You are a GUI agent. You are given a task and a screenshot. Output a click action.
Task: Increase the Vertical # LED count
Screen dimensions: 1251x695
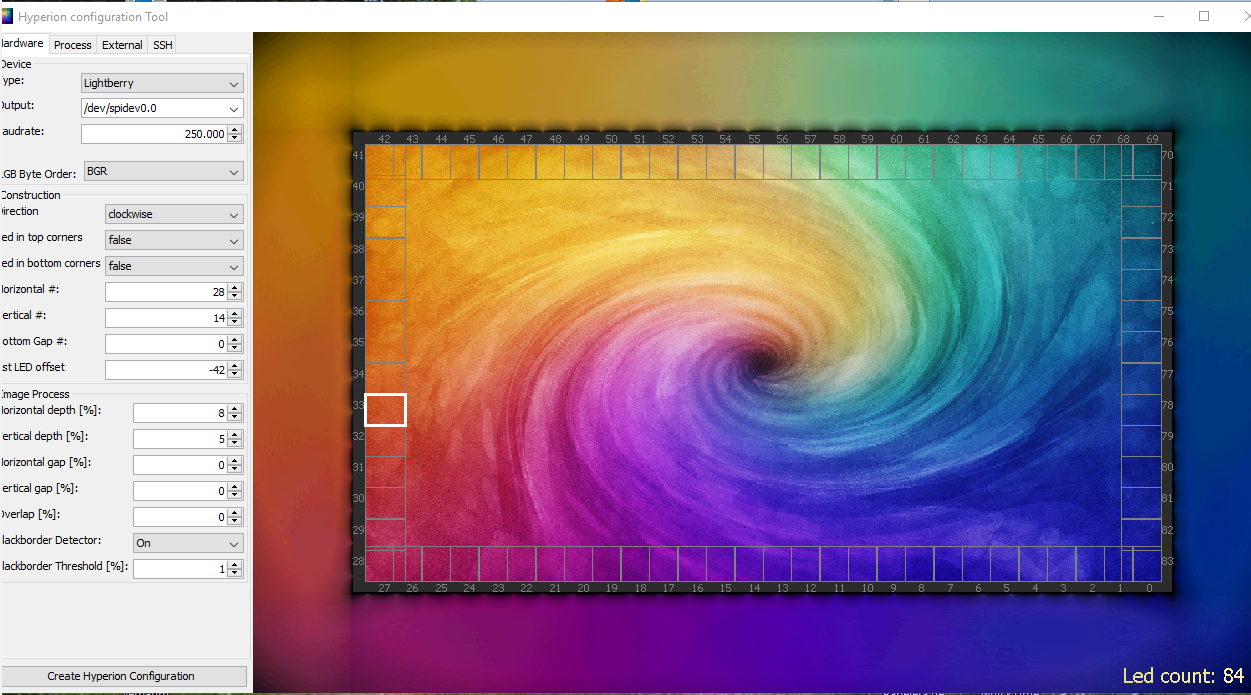[235, 313]
